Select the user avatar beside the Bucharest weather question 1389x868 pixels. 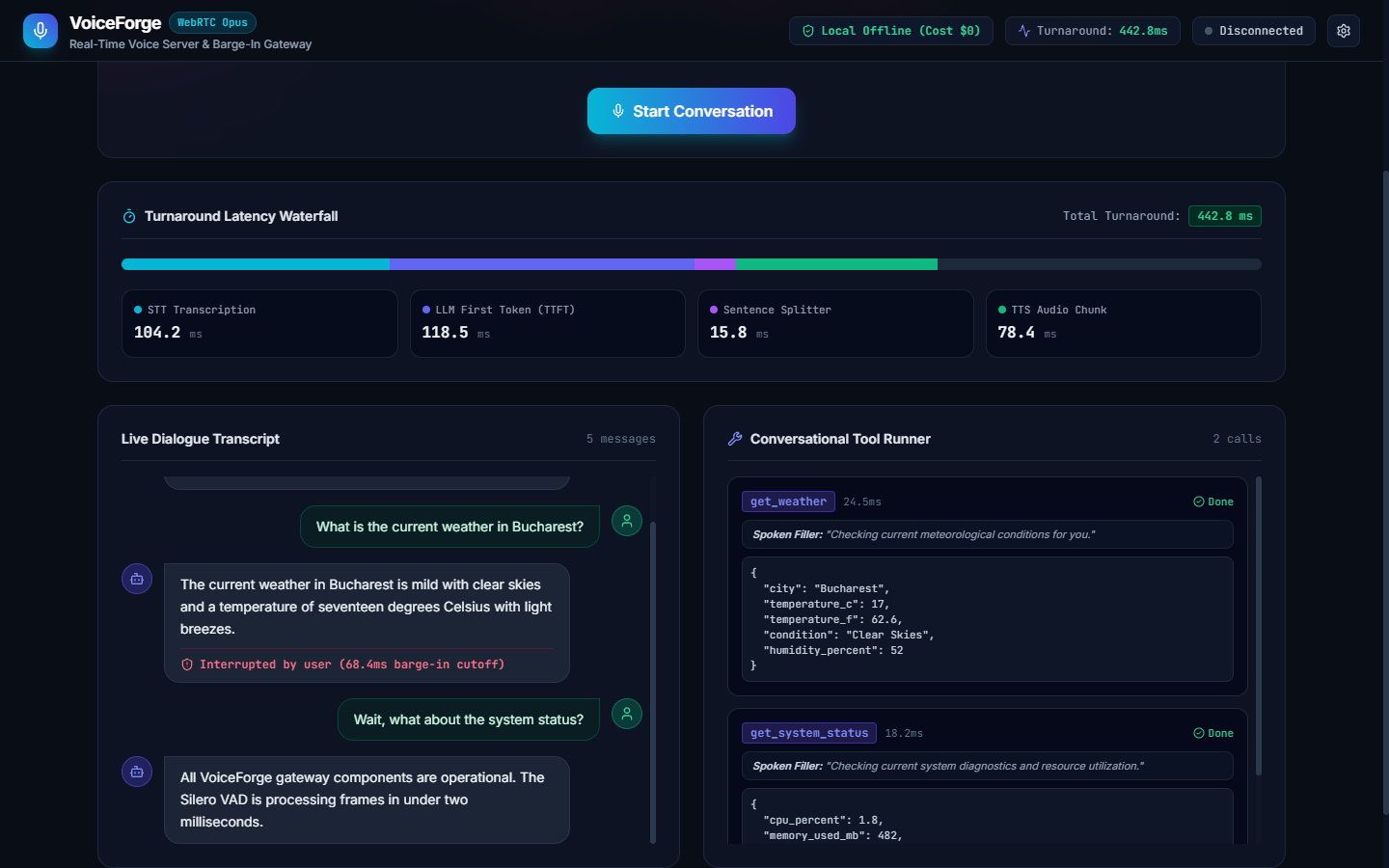click(x=627, y=521)
